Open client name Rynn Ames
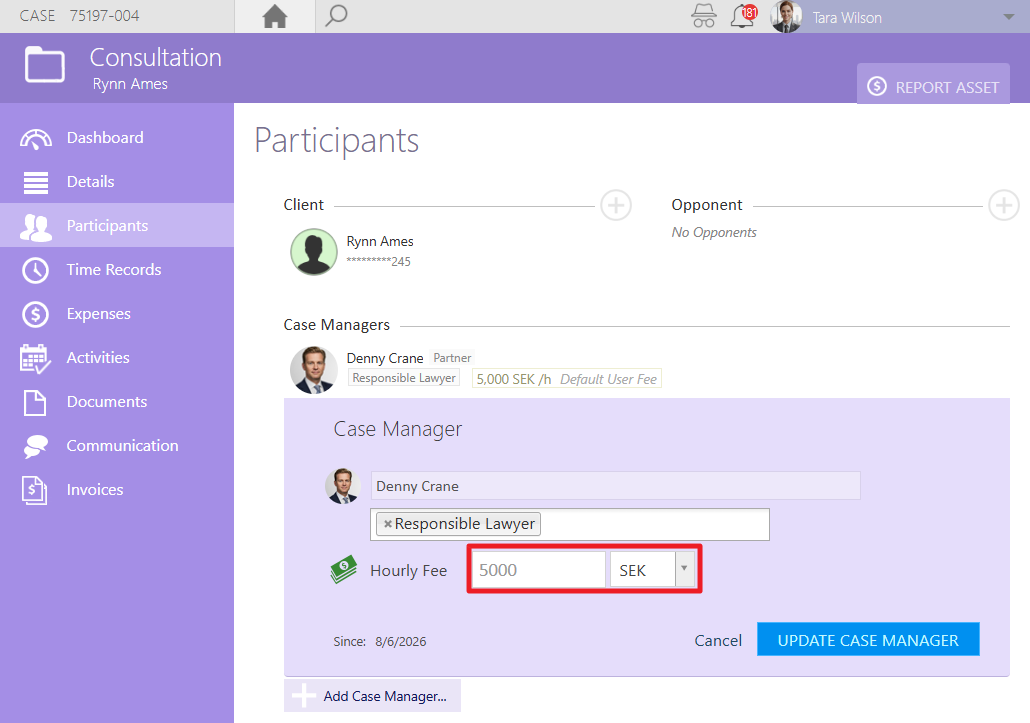This screenshot has width=1030, height=723. [x=380, y=242]
